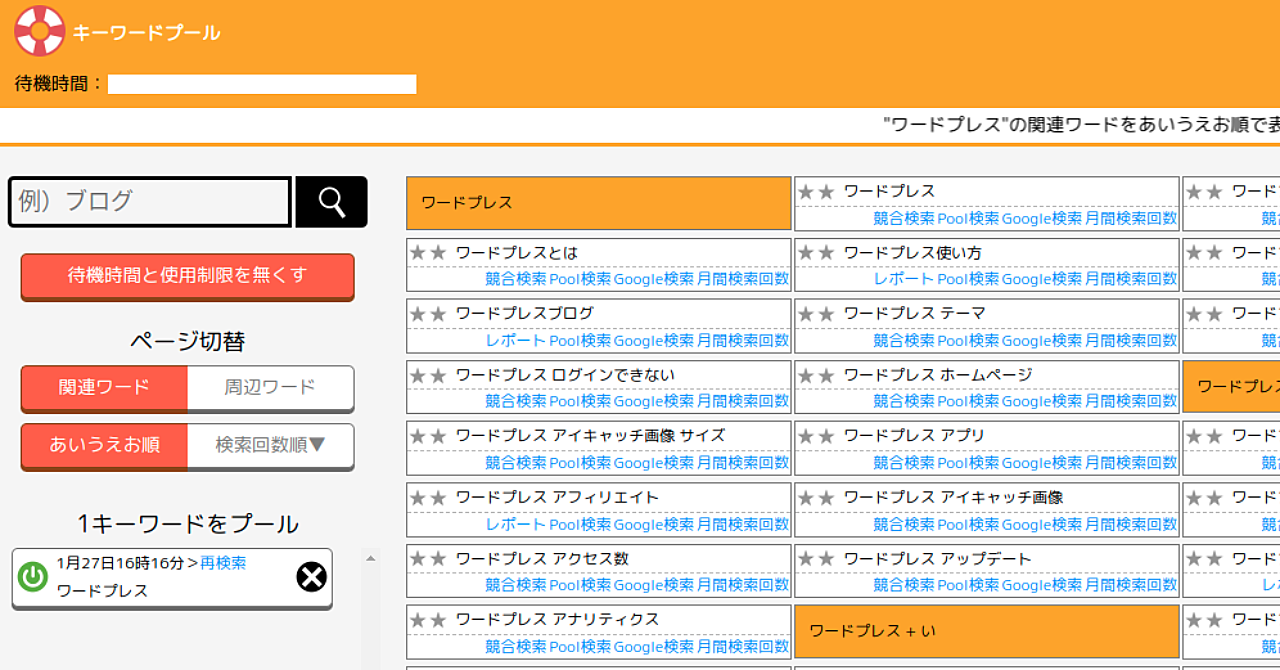Open Pool検索 for ワードプレス アップデート
The height and width of the screenshot is (670, 1280).
tap(968, 586)
